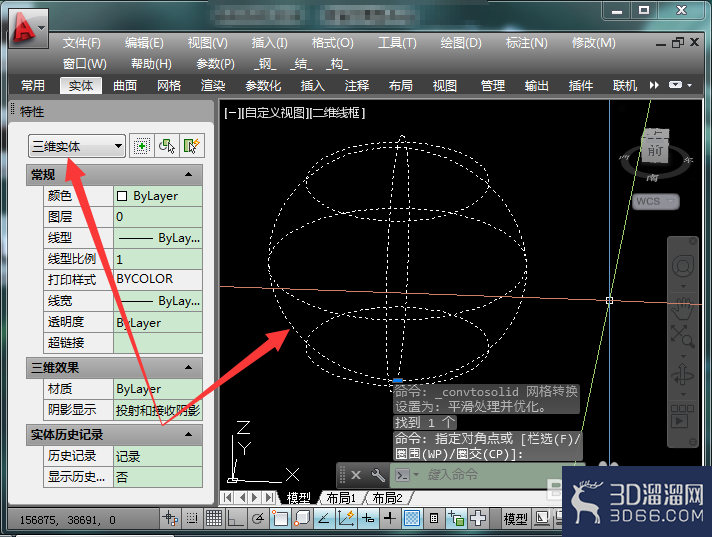
Task: Click the 模型 button in status bar
Action: (x=516, y=518)
